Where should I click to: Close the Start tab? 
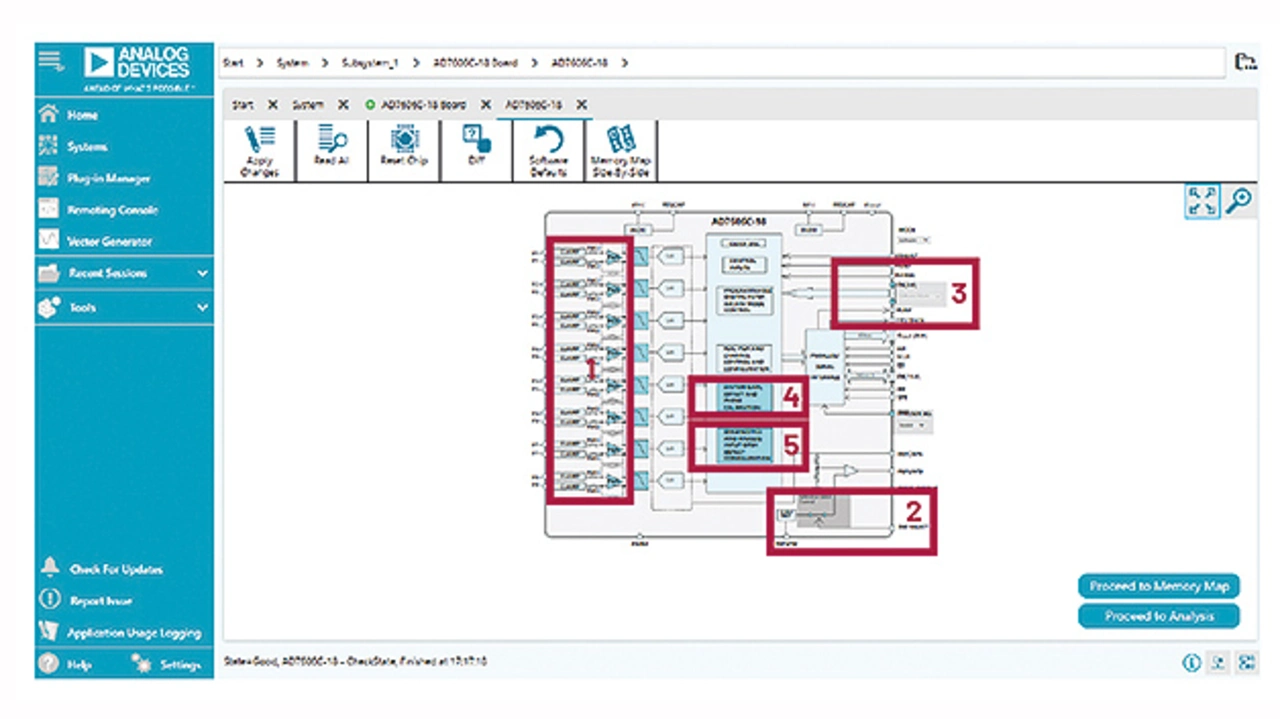(x=273, y=105)
